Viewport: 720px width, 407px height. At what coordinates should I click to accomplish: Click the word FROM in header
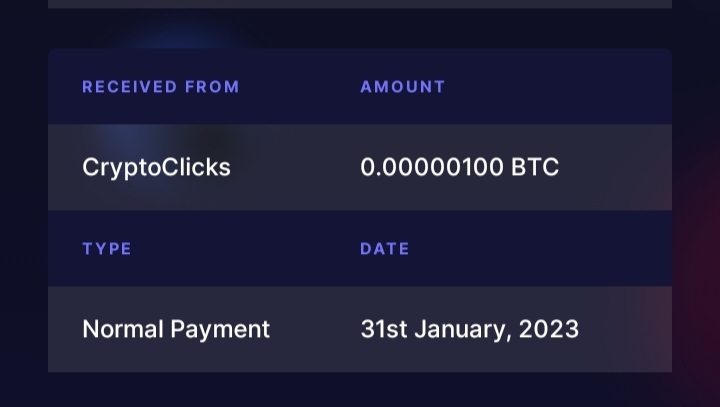[x=212, y=87]
